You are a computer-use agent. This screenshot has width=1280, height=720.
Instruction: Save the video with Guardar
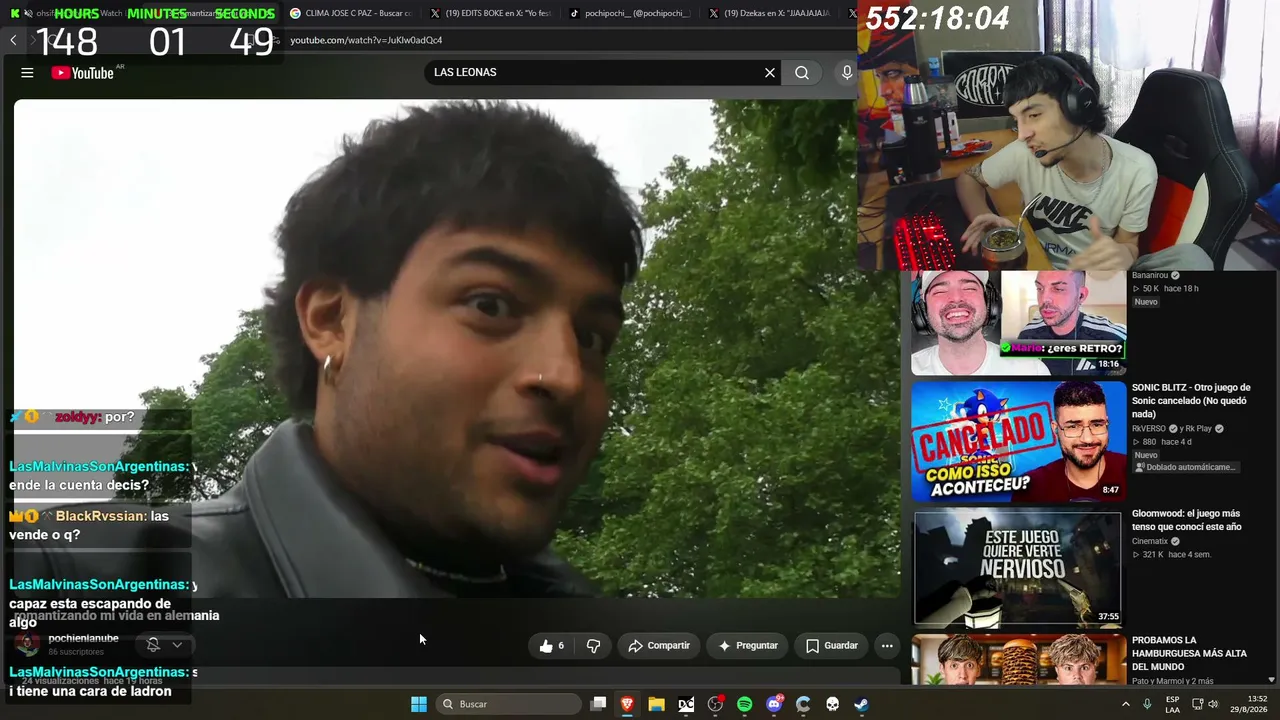tap(832, 646)
